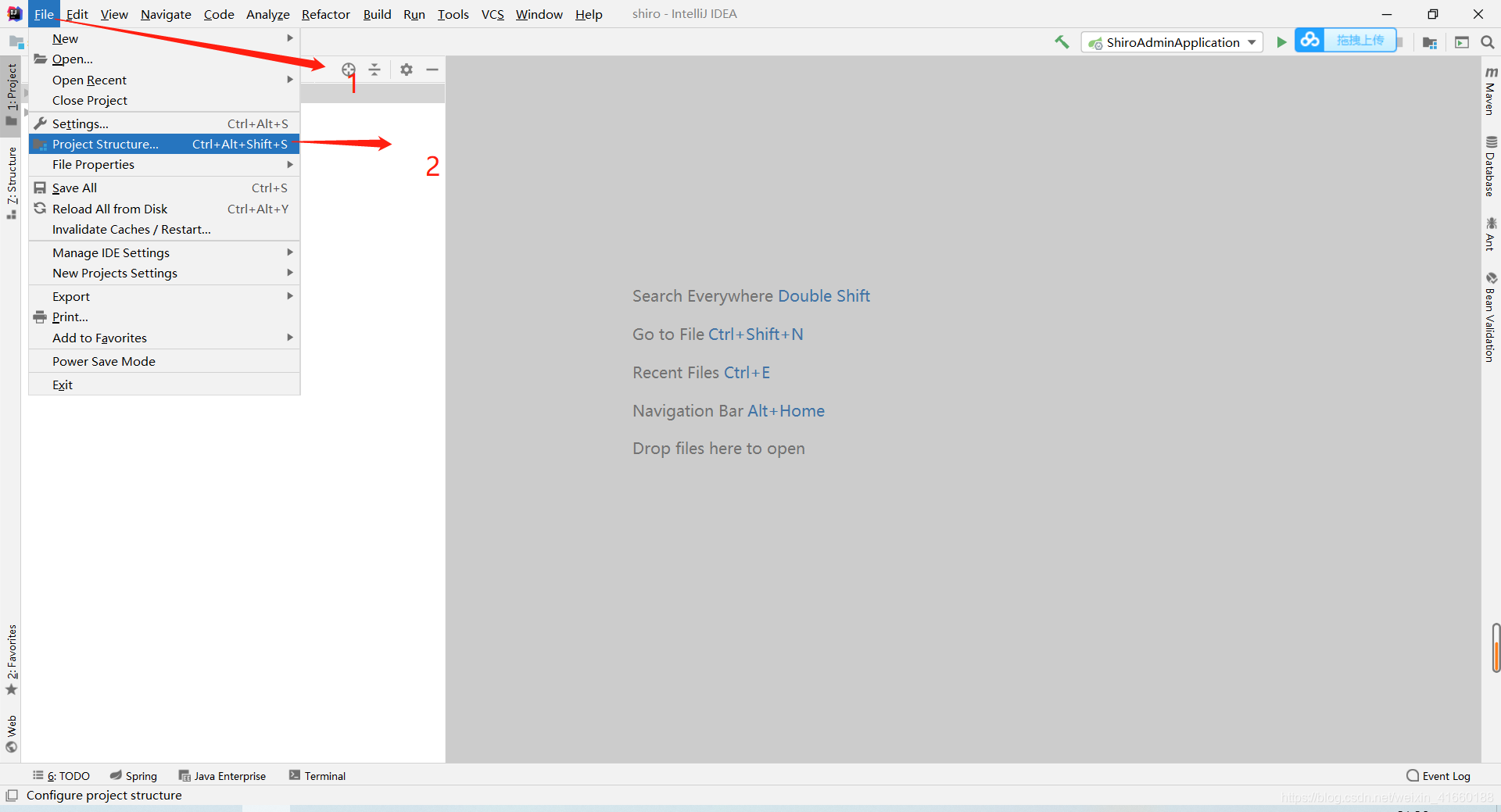Open Search Everywhere magnifier icon
The image size is (1501, 812).
tap(1488, 42)
